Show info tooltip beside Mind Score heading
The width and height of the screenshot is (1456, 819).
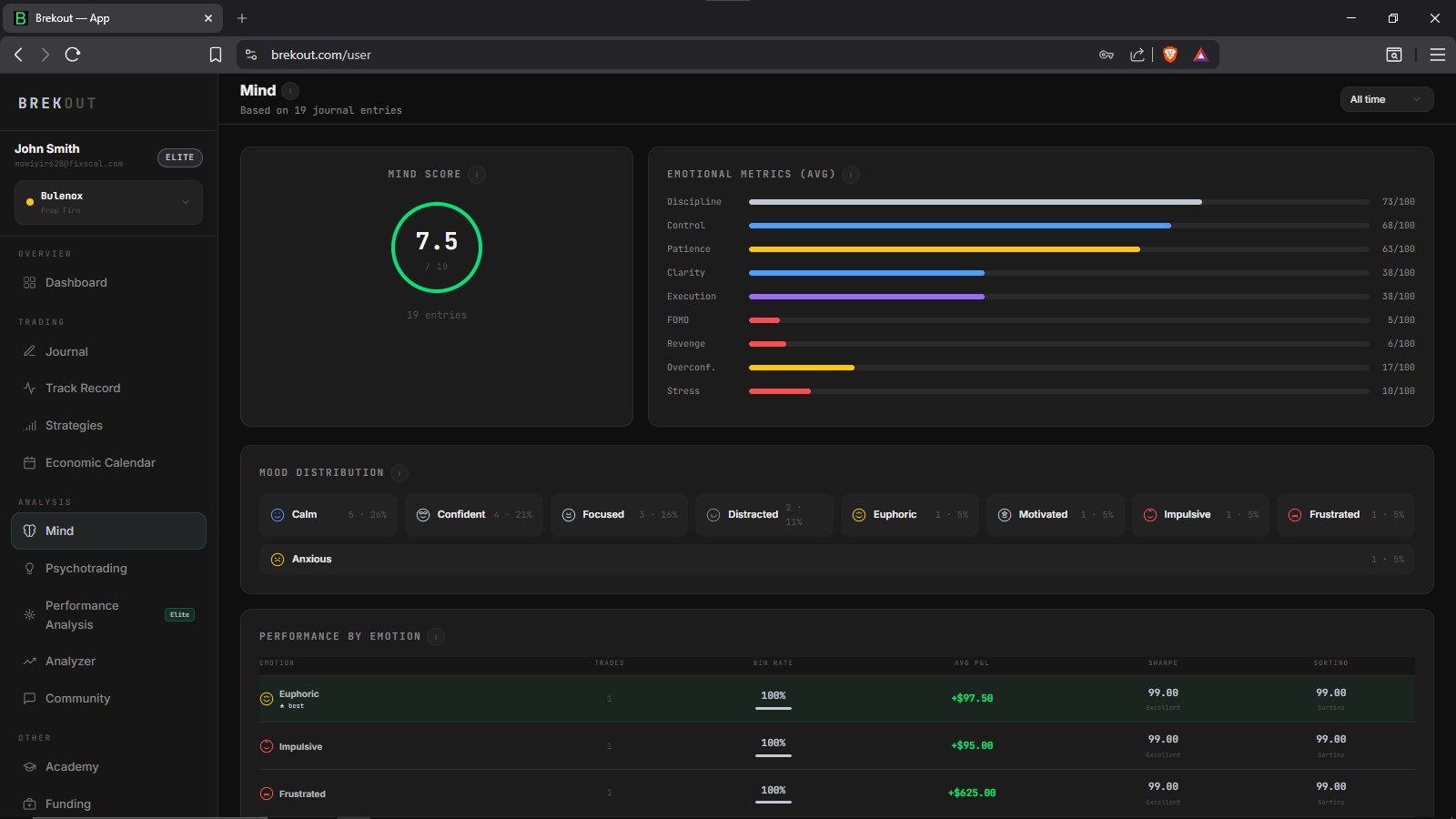pyautogui.click(x=477, y=174)
